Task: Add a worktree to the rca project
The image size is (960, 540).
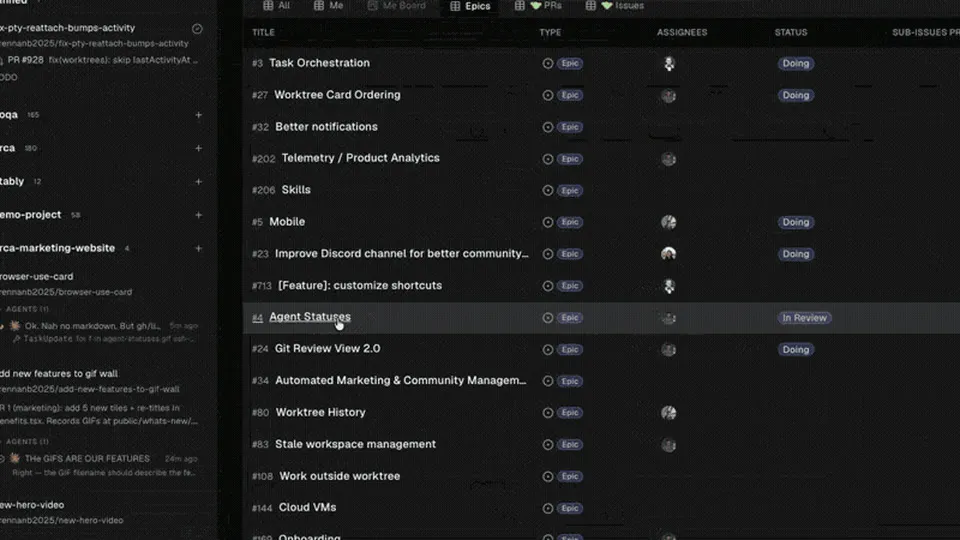Action: pyautogui.click(x=198, y=148)
